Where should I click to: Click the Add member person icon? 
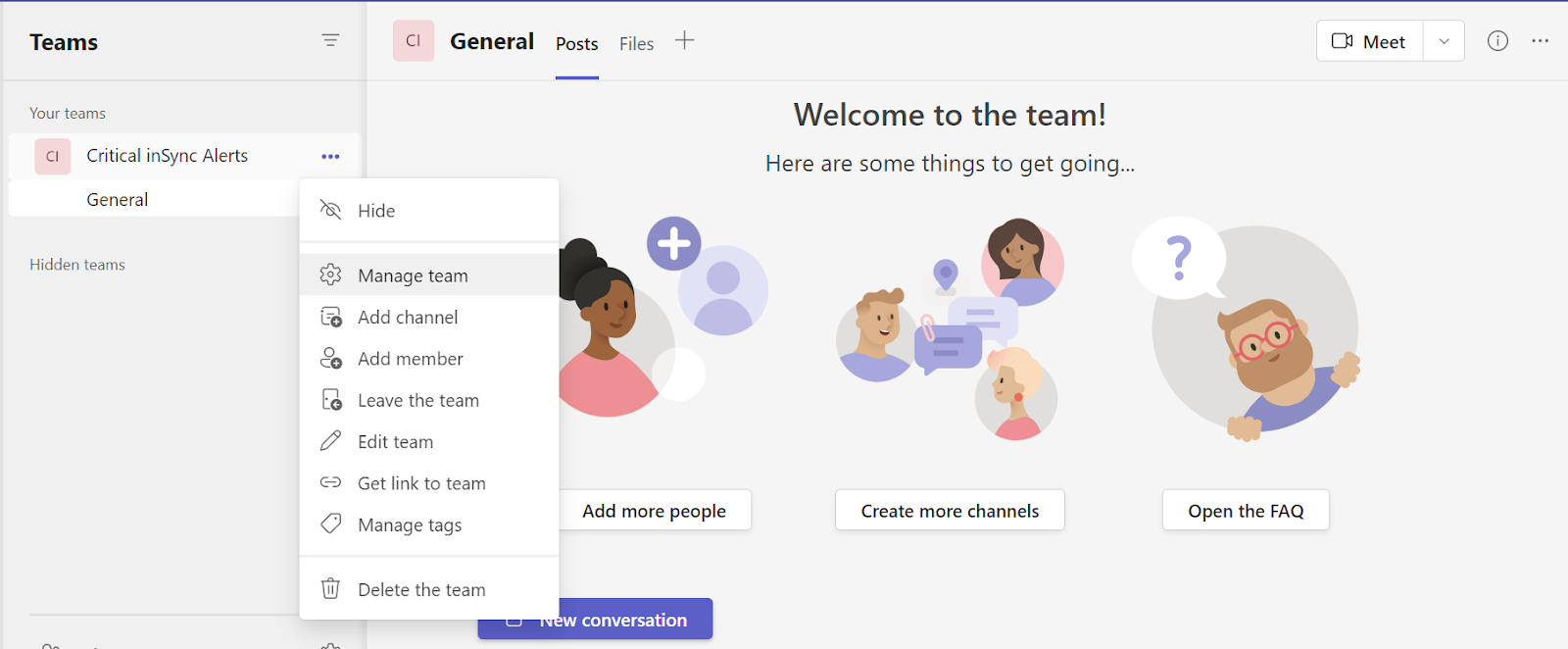click(x=331, y=359)
